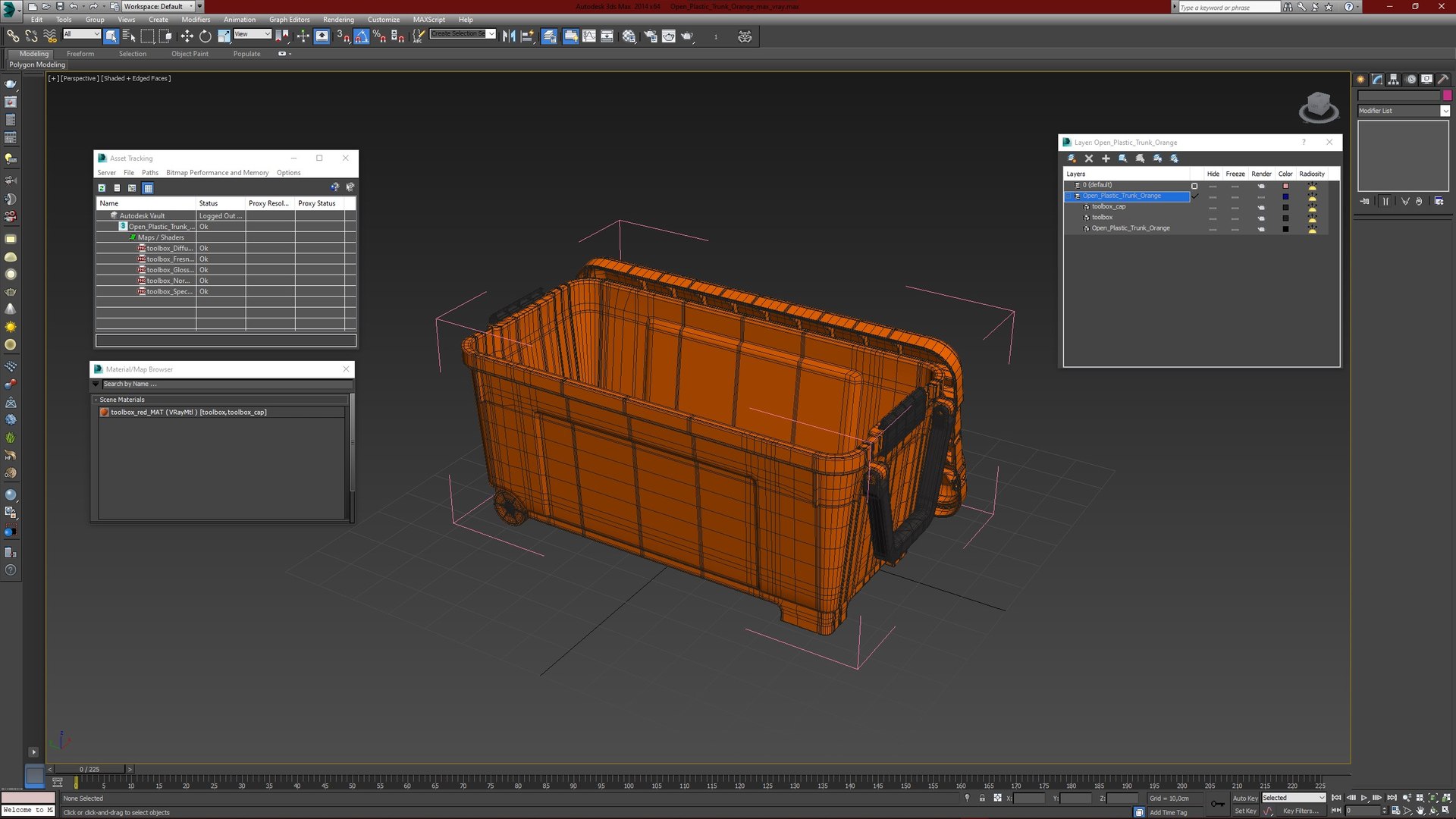Image resolution: width=1456 pixels, height=819 pixels.
Task: Go to end of animation
Action: [1391, 798]
